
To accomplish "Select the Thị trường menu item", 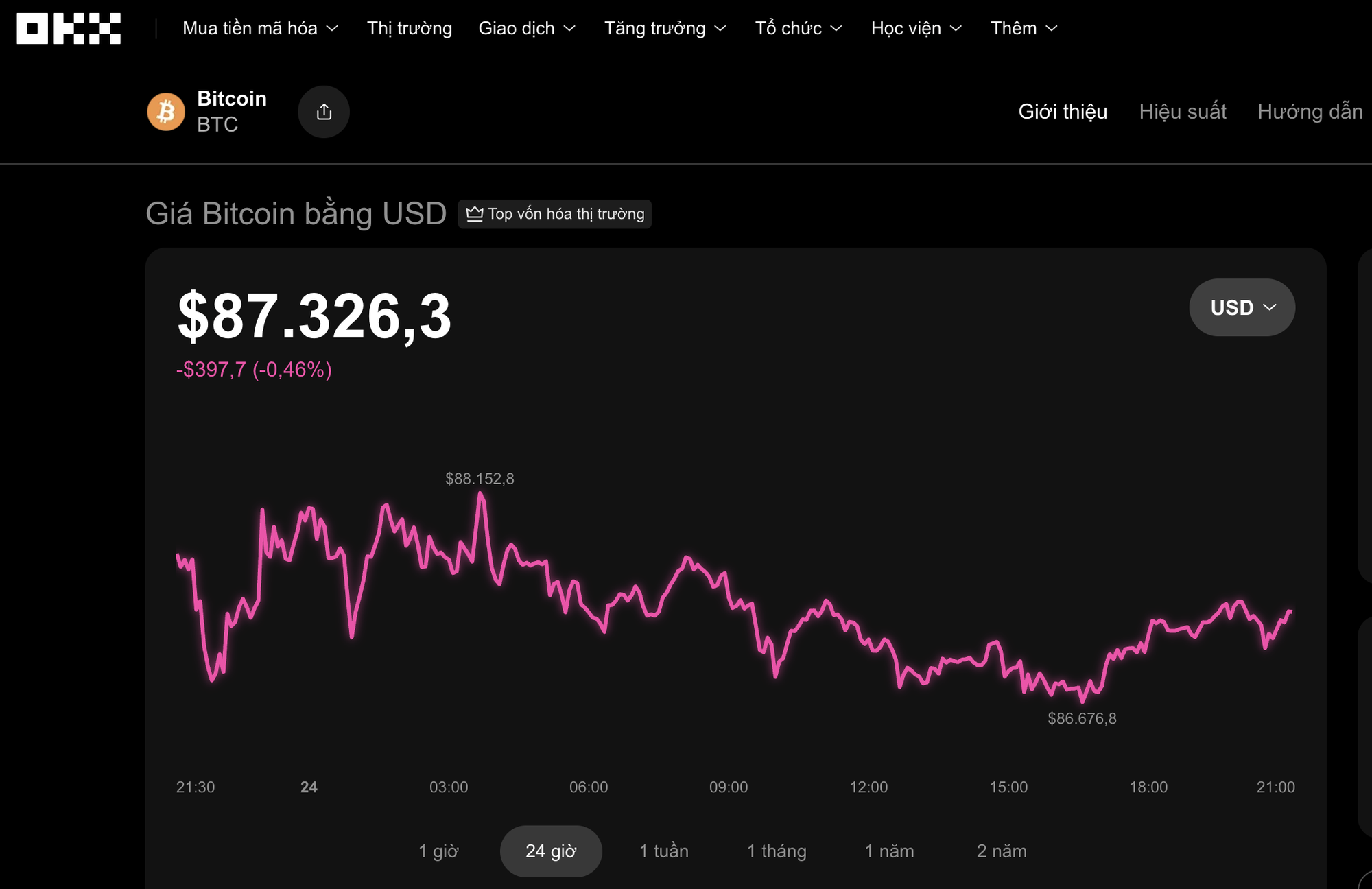I will pos(409,28).
